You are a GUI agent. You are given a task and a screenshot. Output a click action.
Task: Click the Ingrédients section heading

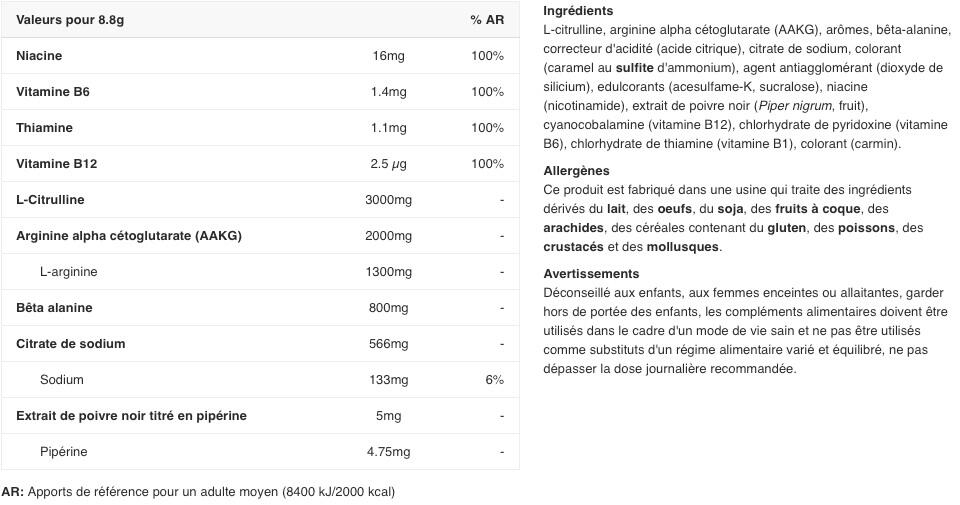pyautogui.click(x=578, y=11)
